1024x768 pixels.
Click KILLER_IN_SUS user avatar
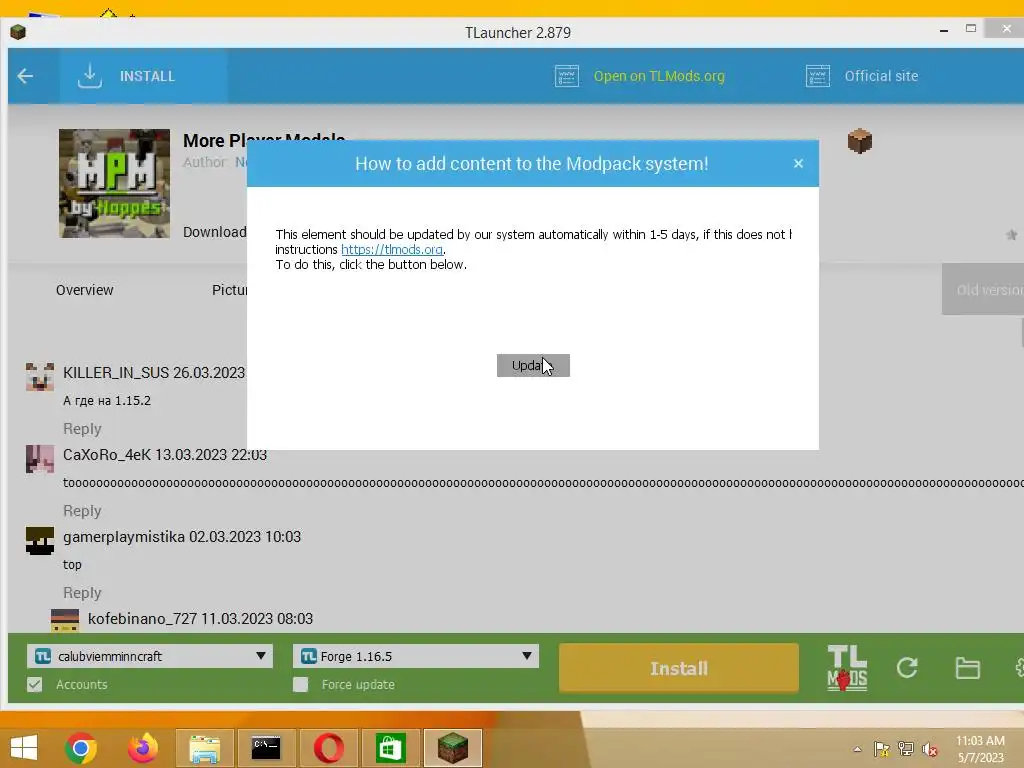40,377
